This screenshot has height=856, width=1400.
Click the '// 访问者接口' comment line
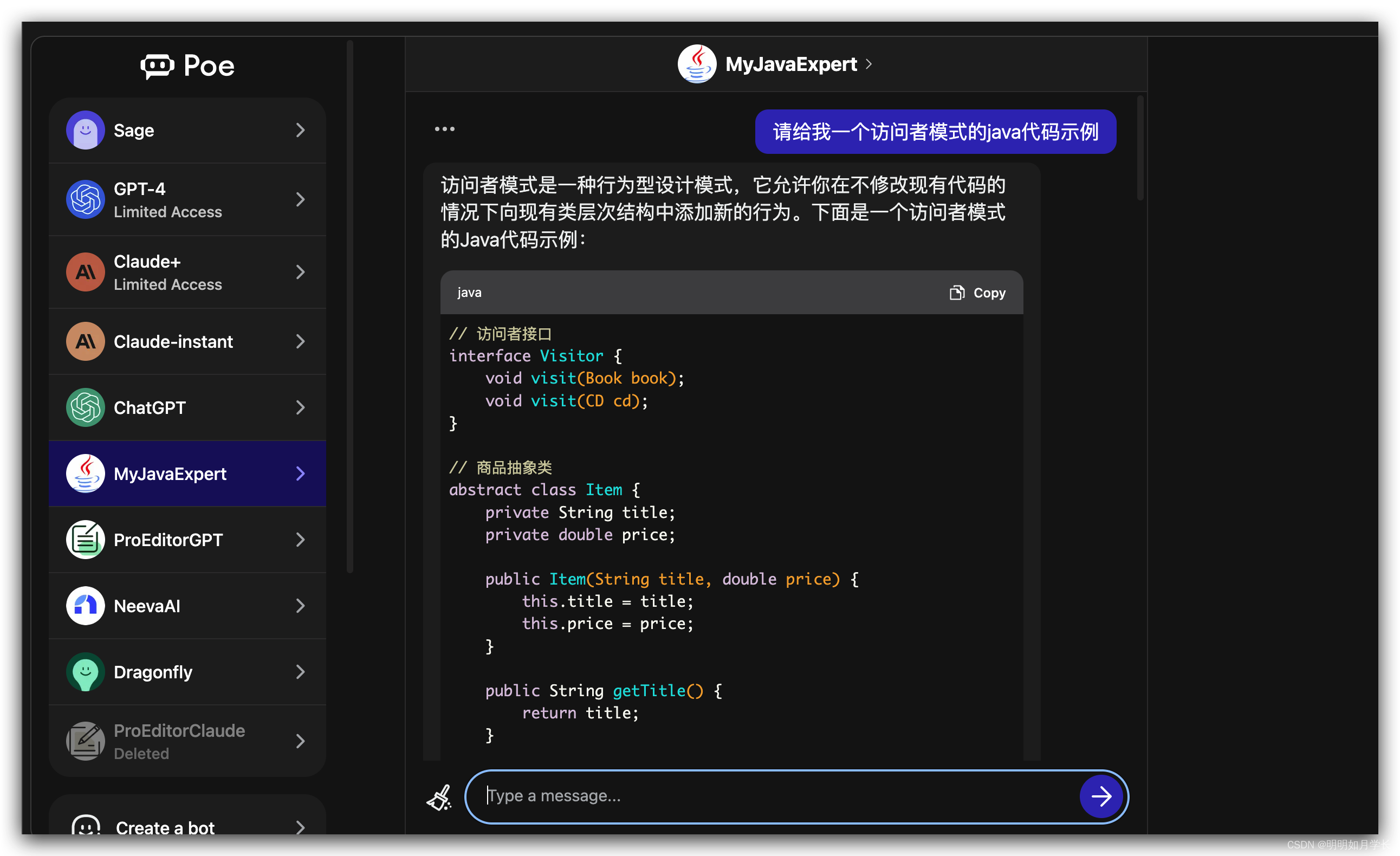500,334
